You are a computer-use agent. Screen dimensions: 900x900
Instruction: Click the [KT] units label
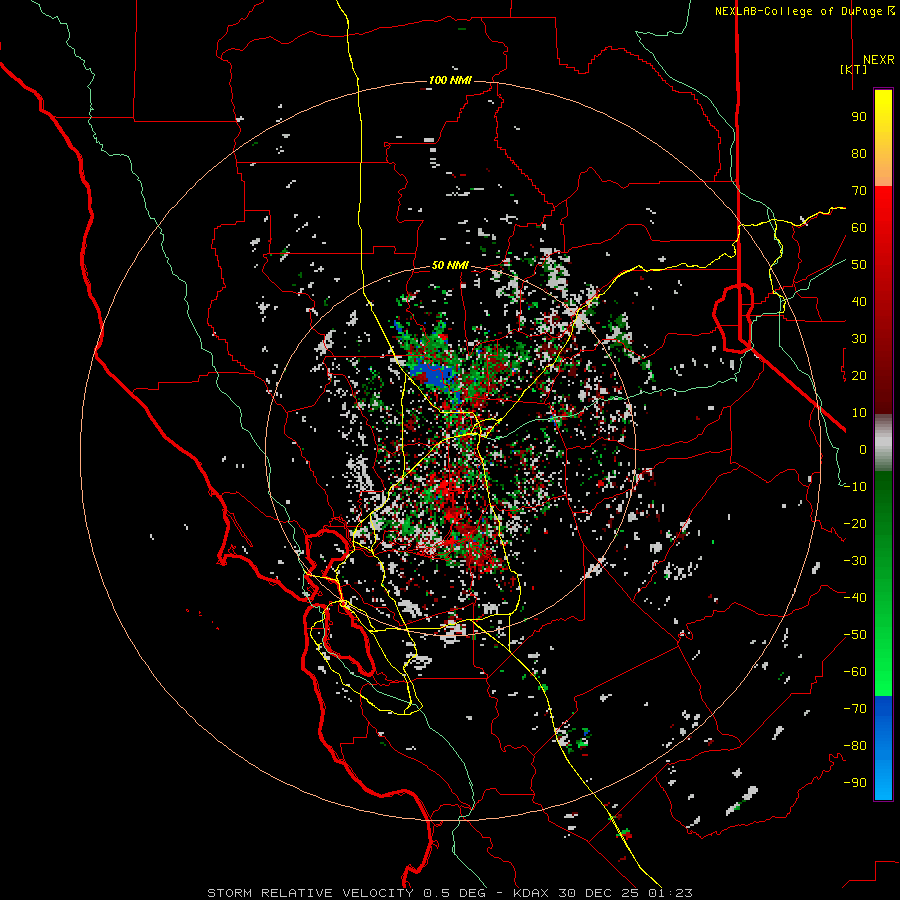[x=854, y=69]
